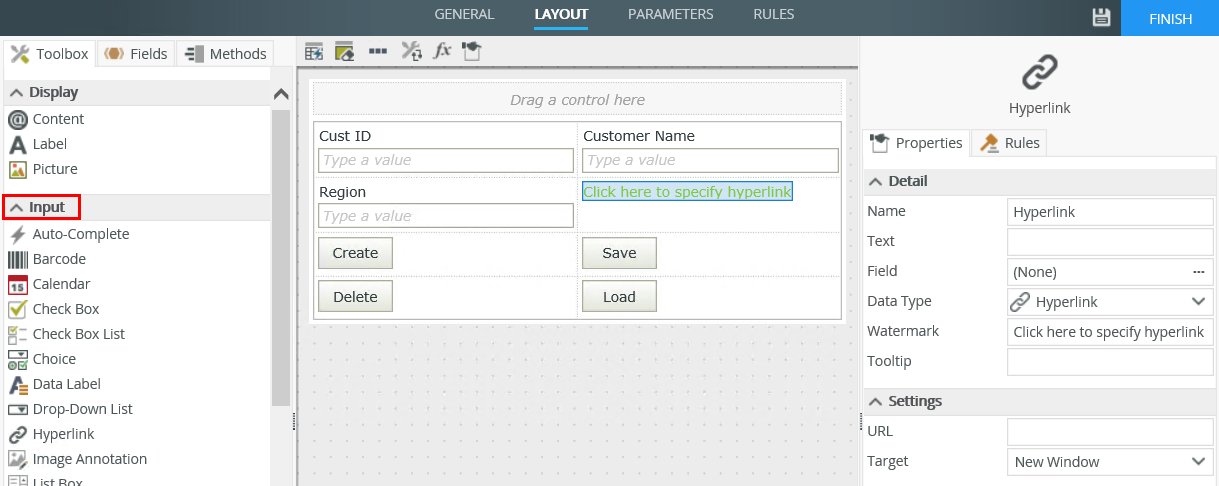Screen dimensions: 1219x486
Task: Collapse the Detail properties section
Action: 875,181
